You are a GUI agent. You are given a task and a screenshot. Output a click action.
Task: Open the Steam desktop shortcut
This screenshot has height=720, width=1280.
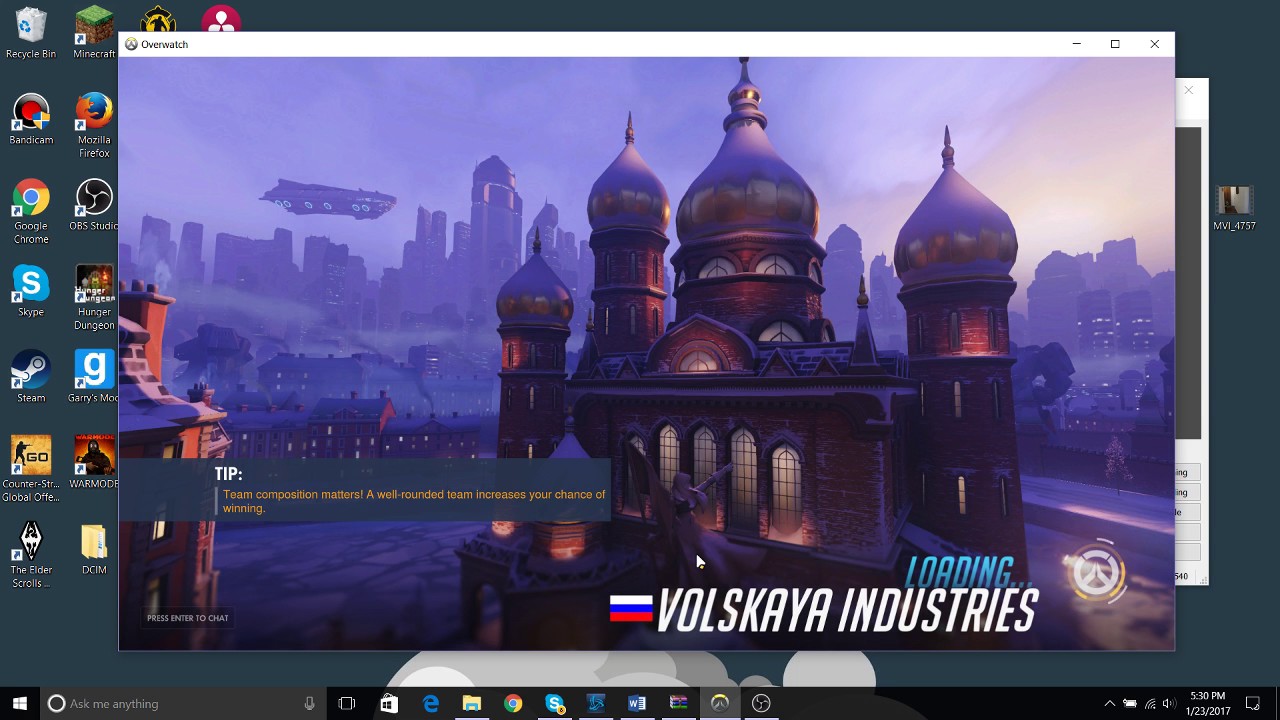31,377
